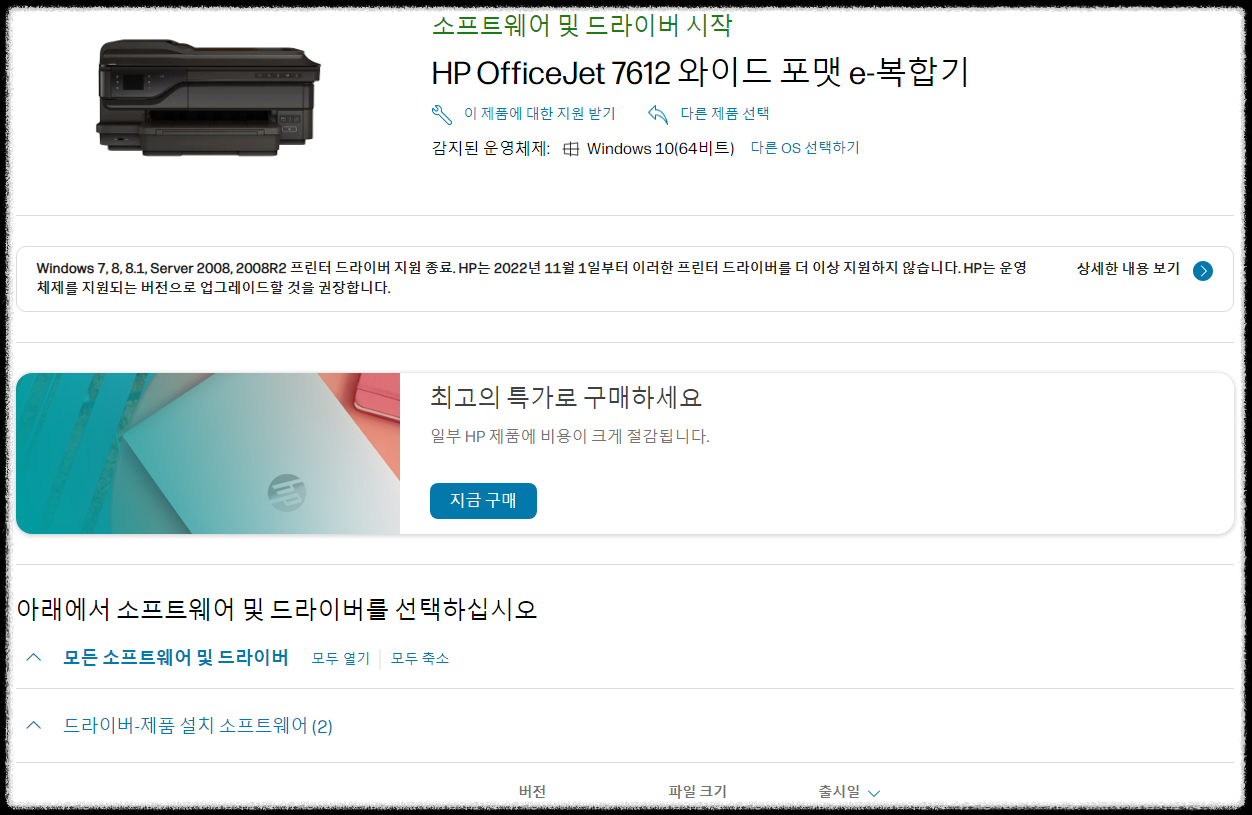Screen dimensions: 1252x815
Task: Collapse all sections with 모두 축소
Action: [x=419, y=658]
